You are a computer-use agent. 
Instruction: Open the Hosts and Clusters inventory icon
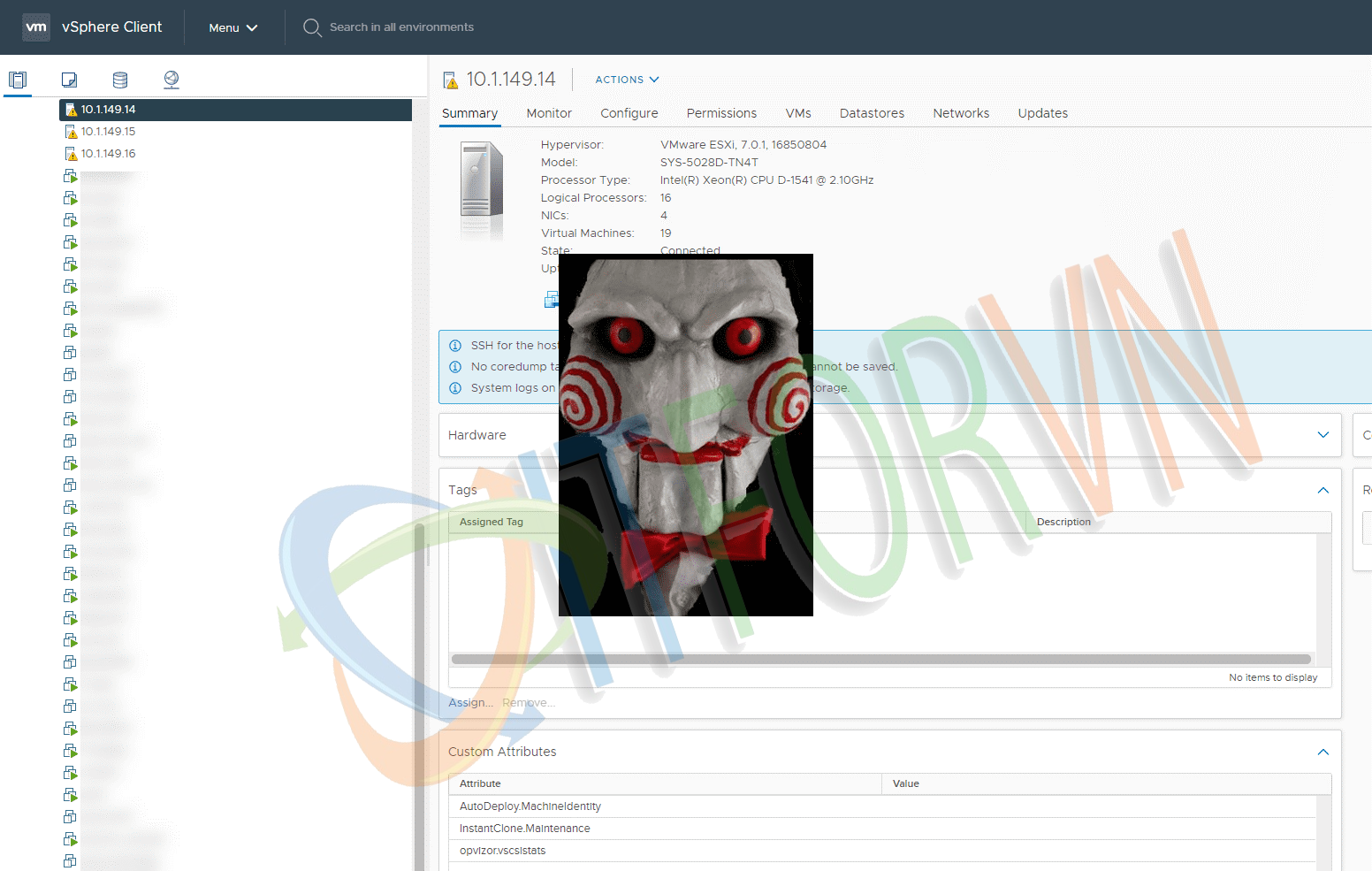(18, 80)
